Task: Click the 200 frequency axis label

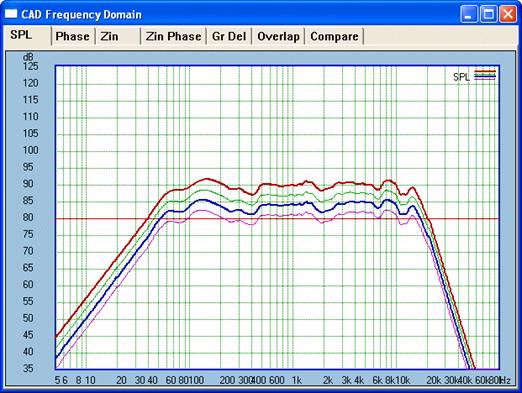Action: point(227,380)
